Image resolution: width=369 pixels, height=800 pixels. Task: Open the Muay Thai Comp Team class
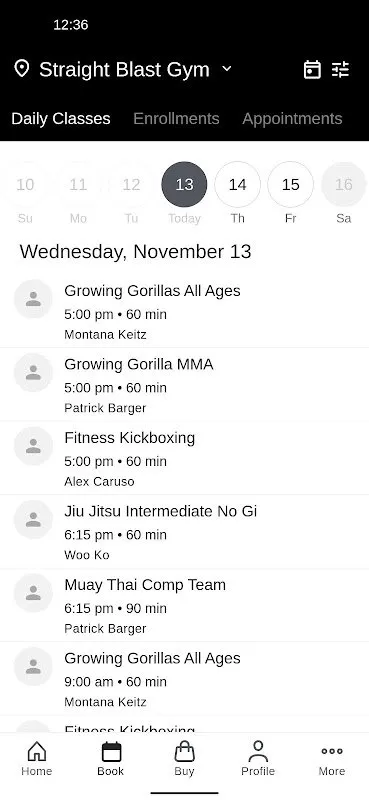click(184, 605)
